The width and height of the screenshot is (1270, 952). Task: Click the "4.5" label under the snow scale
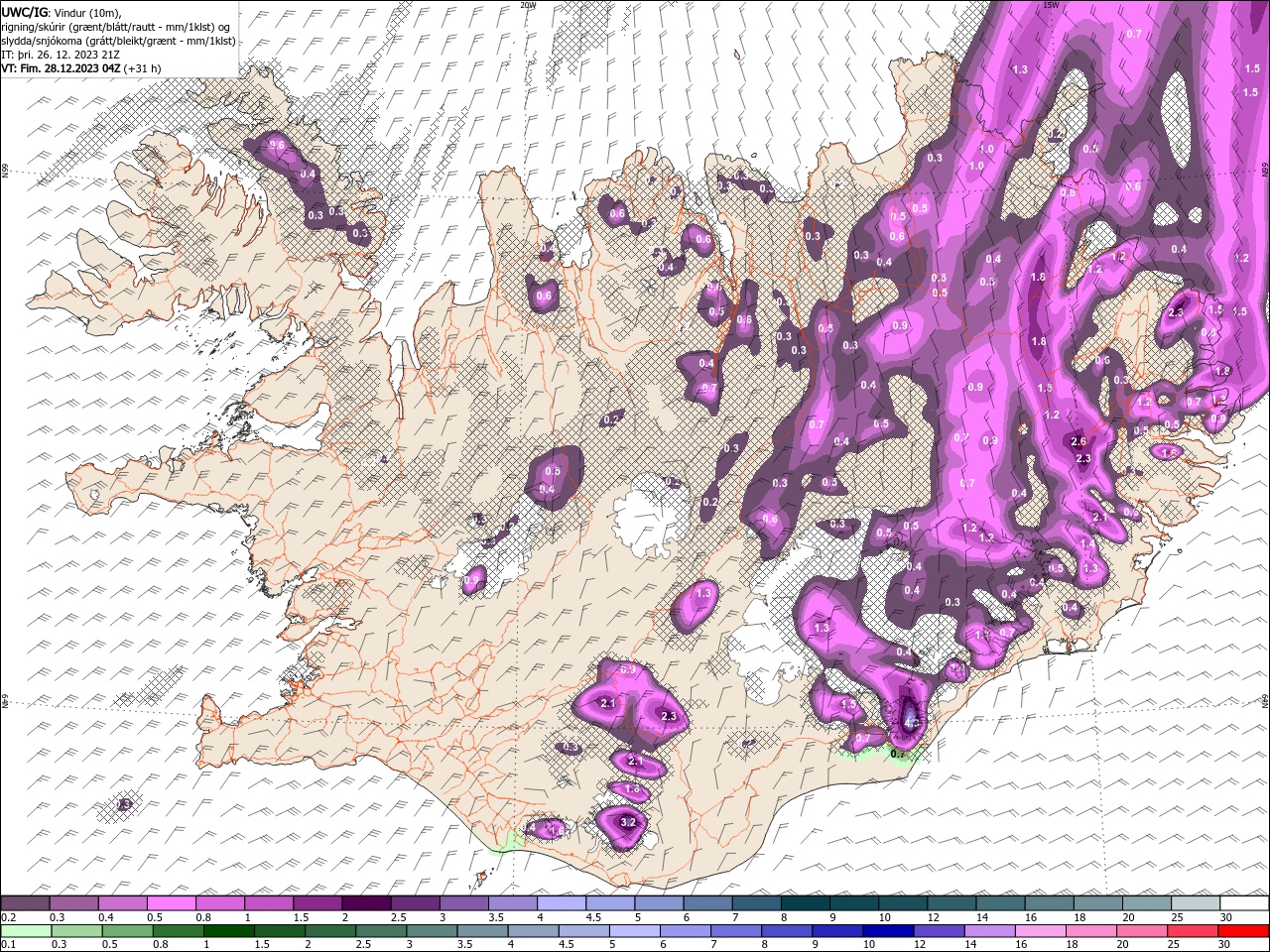[x=592, y=917]
